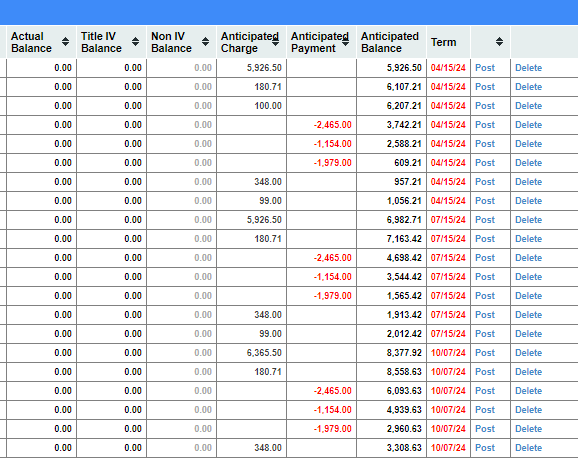The height and width of the screenshot is (458, 578).
Task: Delete the row with balance 3,308.63
Action: (x=529, y=448)
